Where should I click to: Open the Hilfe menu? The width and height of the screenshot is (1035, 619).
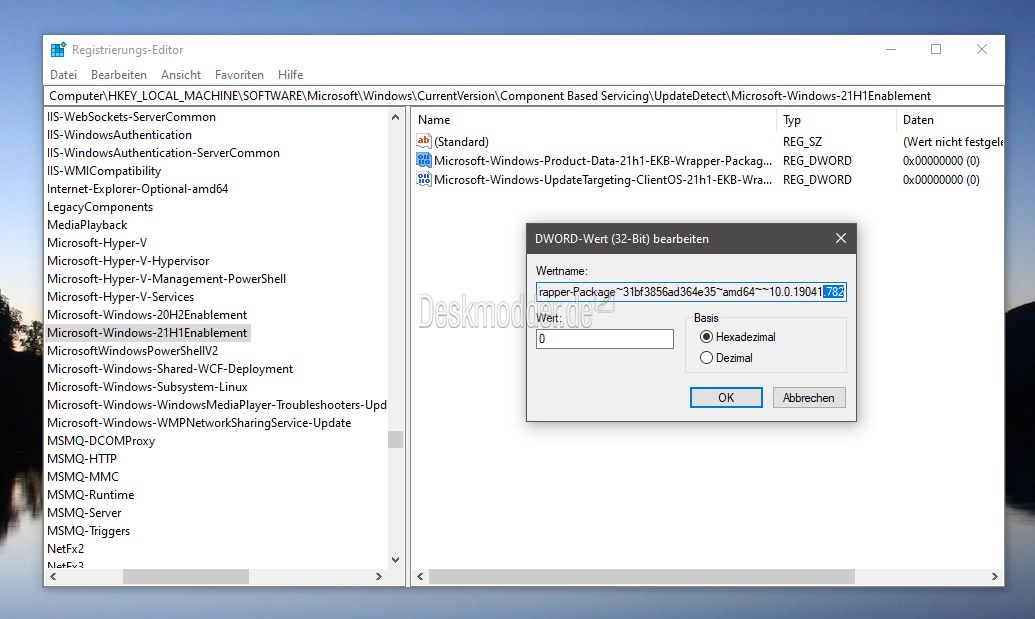(290, 75)
